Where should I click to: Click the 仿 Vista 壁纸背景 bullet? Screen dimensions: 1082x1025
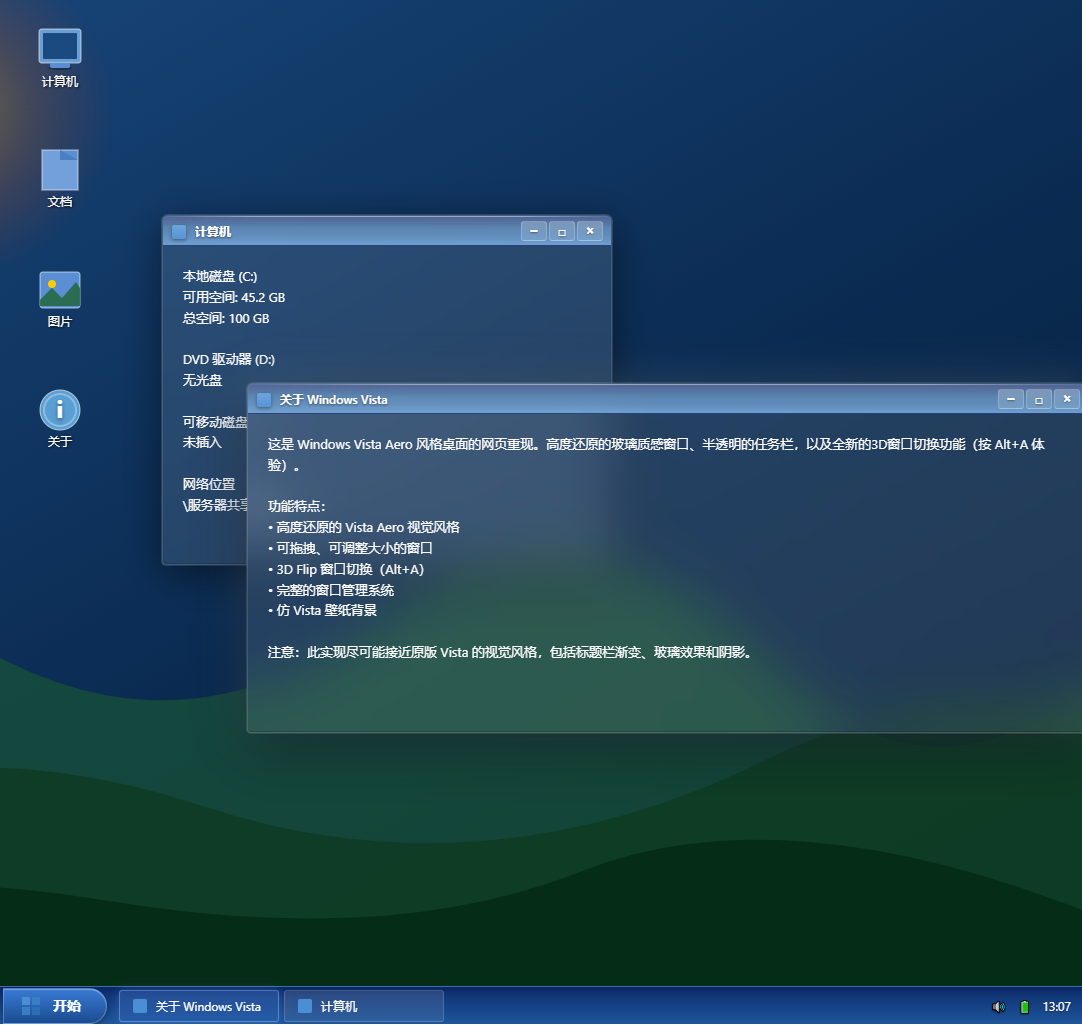point(322,610)
